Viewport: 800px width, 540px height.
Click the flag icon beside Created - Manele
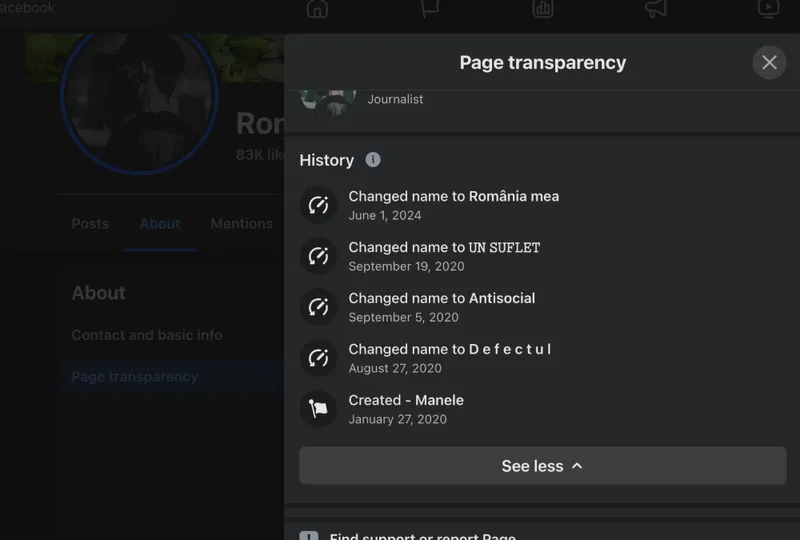(x=318, y=409)
